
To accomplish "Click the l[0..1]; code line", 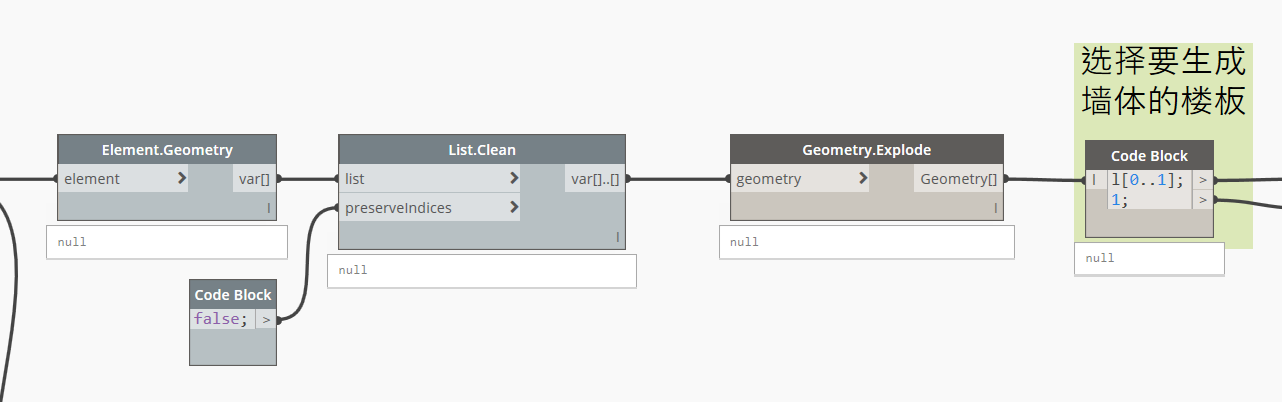I will (x=1147, y=181).
